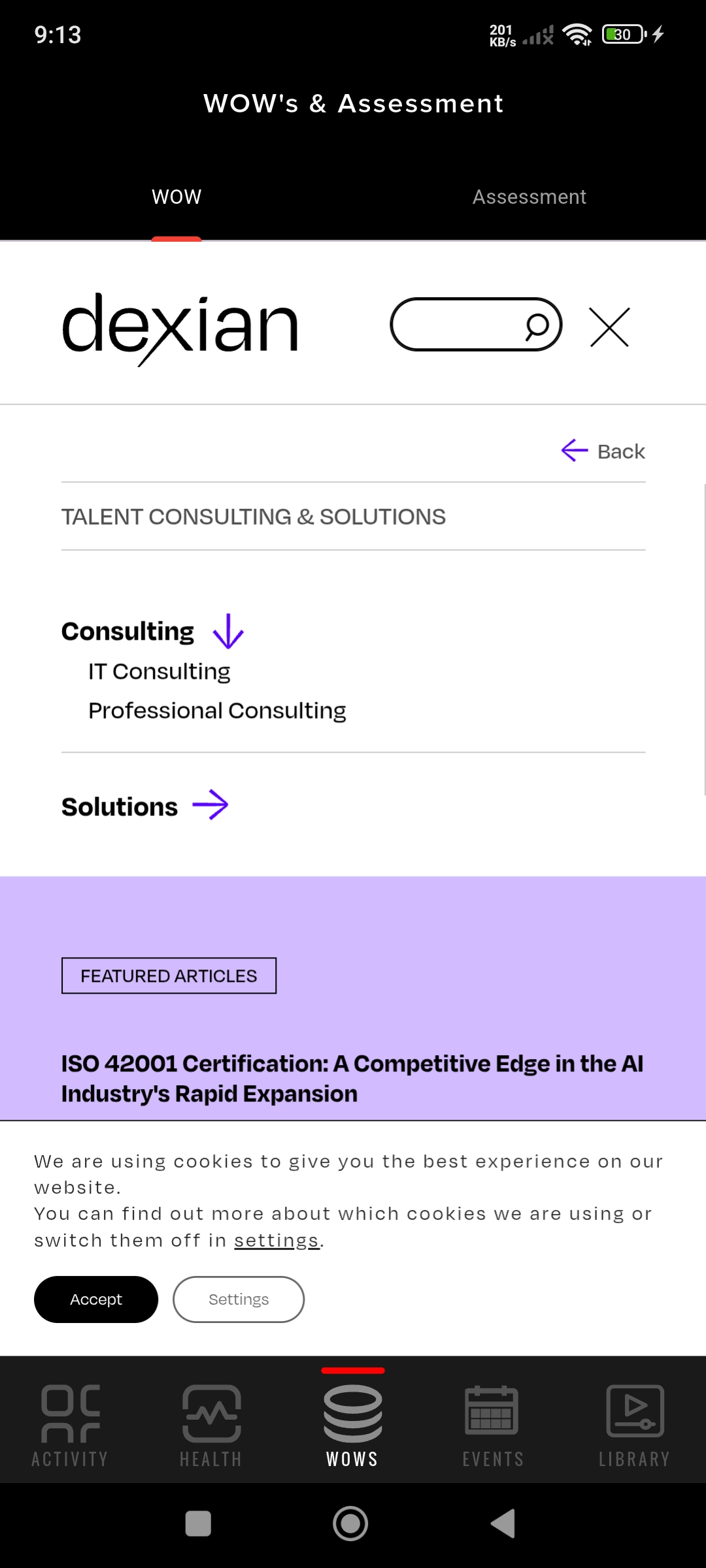Open the Professional Consulting link
The width and height of the screenshot is (706, 1568).
click(217, 711)
